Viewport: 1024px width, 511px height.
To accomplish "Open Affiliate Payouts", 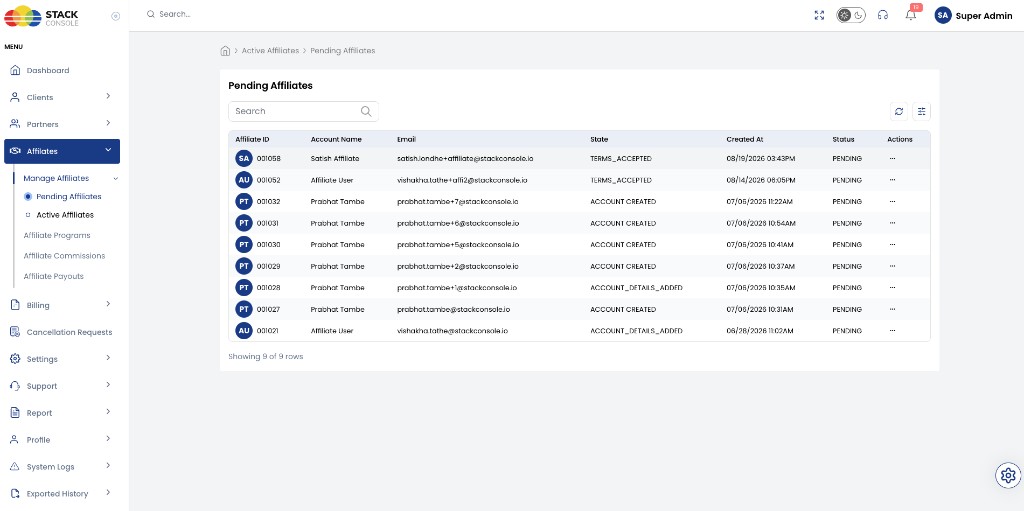I will (54, 276).
